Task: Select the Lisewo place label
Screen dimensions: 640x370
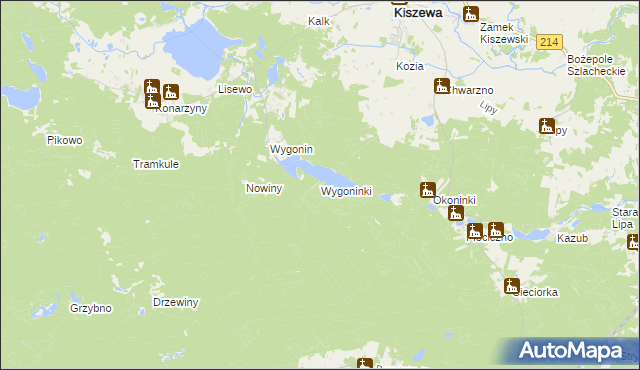Action: click(x=235, y=89)
